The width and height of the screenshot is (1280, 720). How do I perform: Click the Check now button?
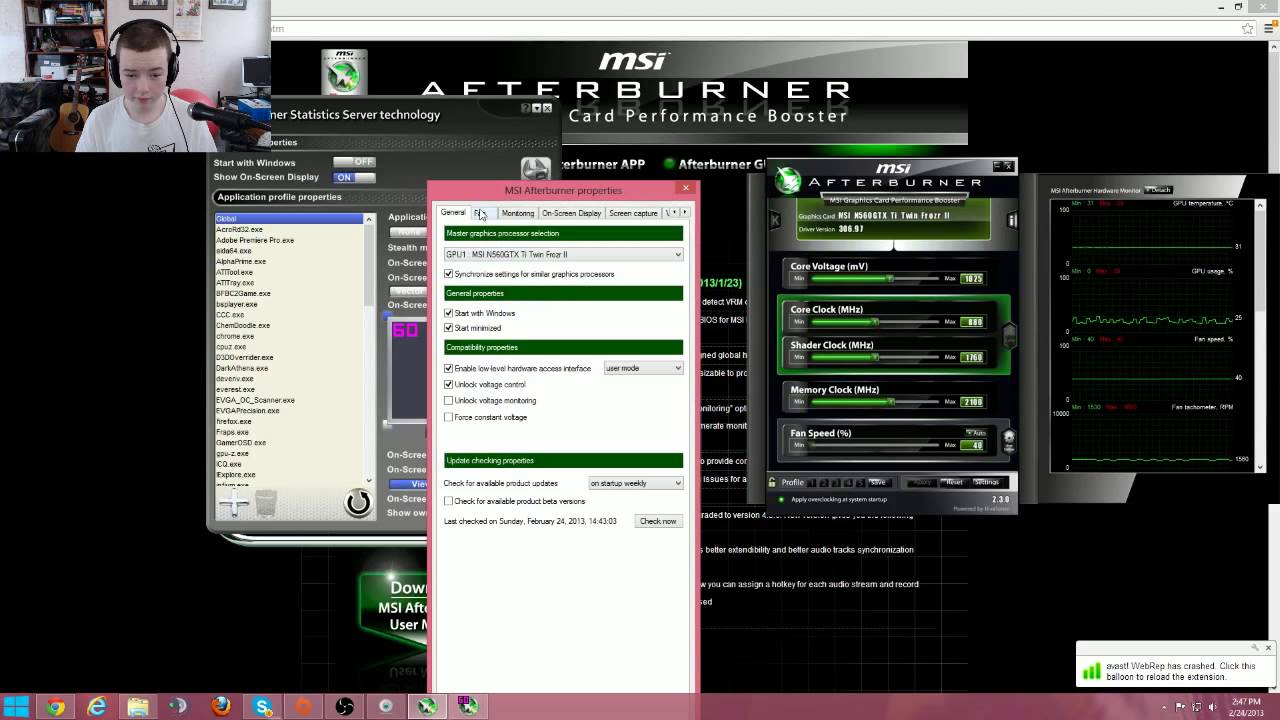(x=658, y=521)
